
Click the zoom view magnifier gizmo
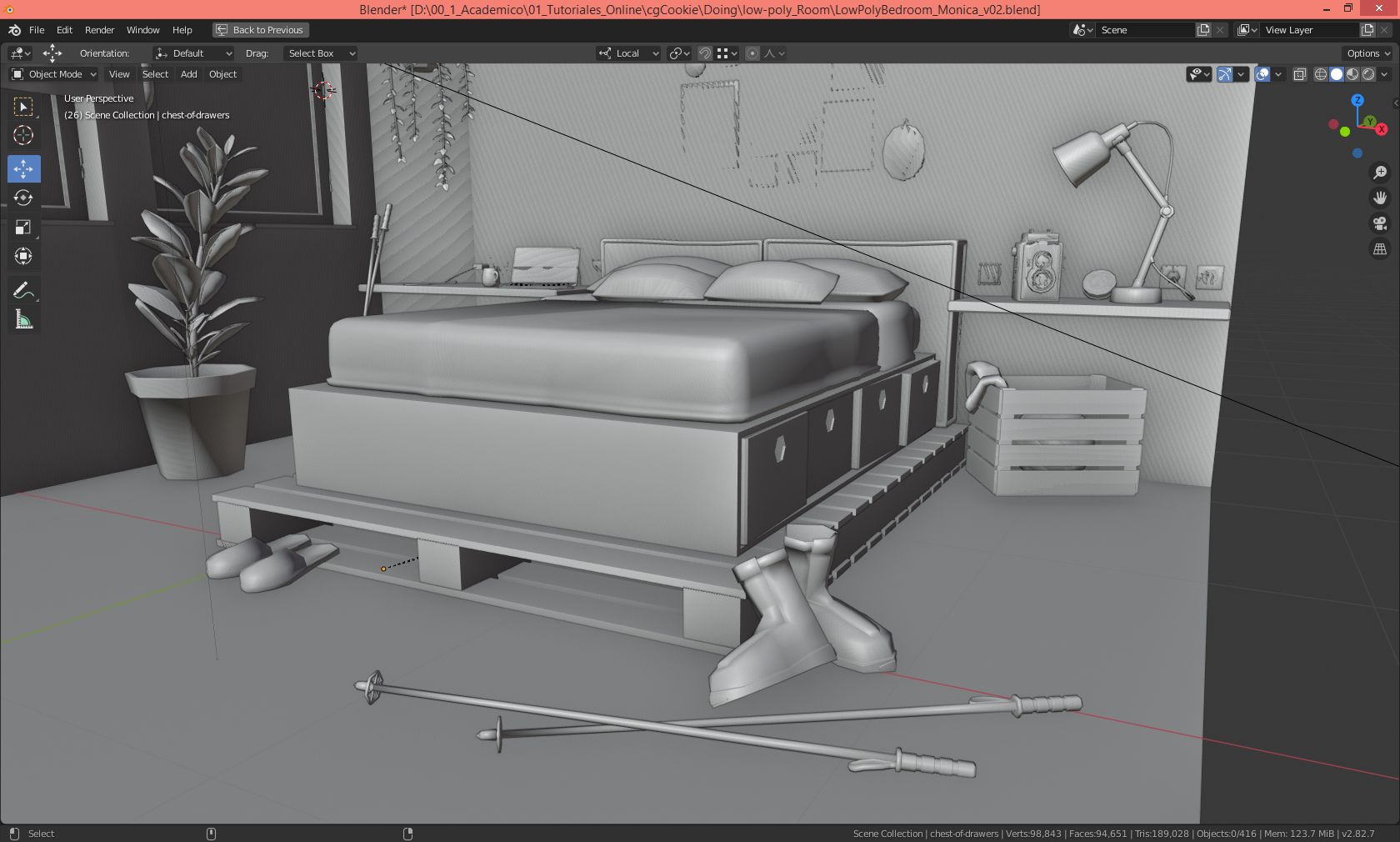click(1380, 172)
